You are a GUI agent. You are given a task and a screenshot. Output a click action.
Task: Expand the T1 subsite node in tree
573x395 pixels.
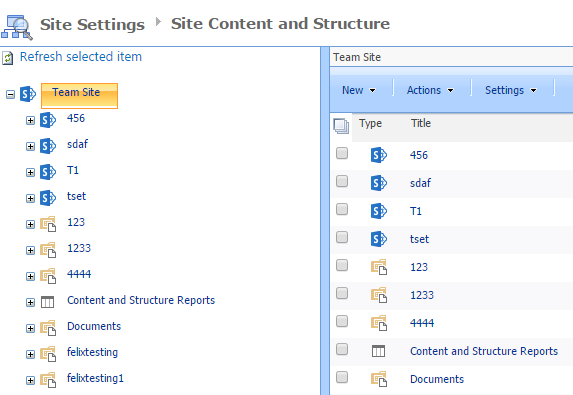(30, 172)
